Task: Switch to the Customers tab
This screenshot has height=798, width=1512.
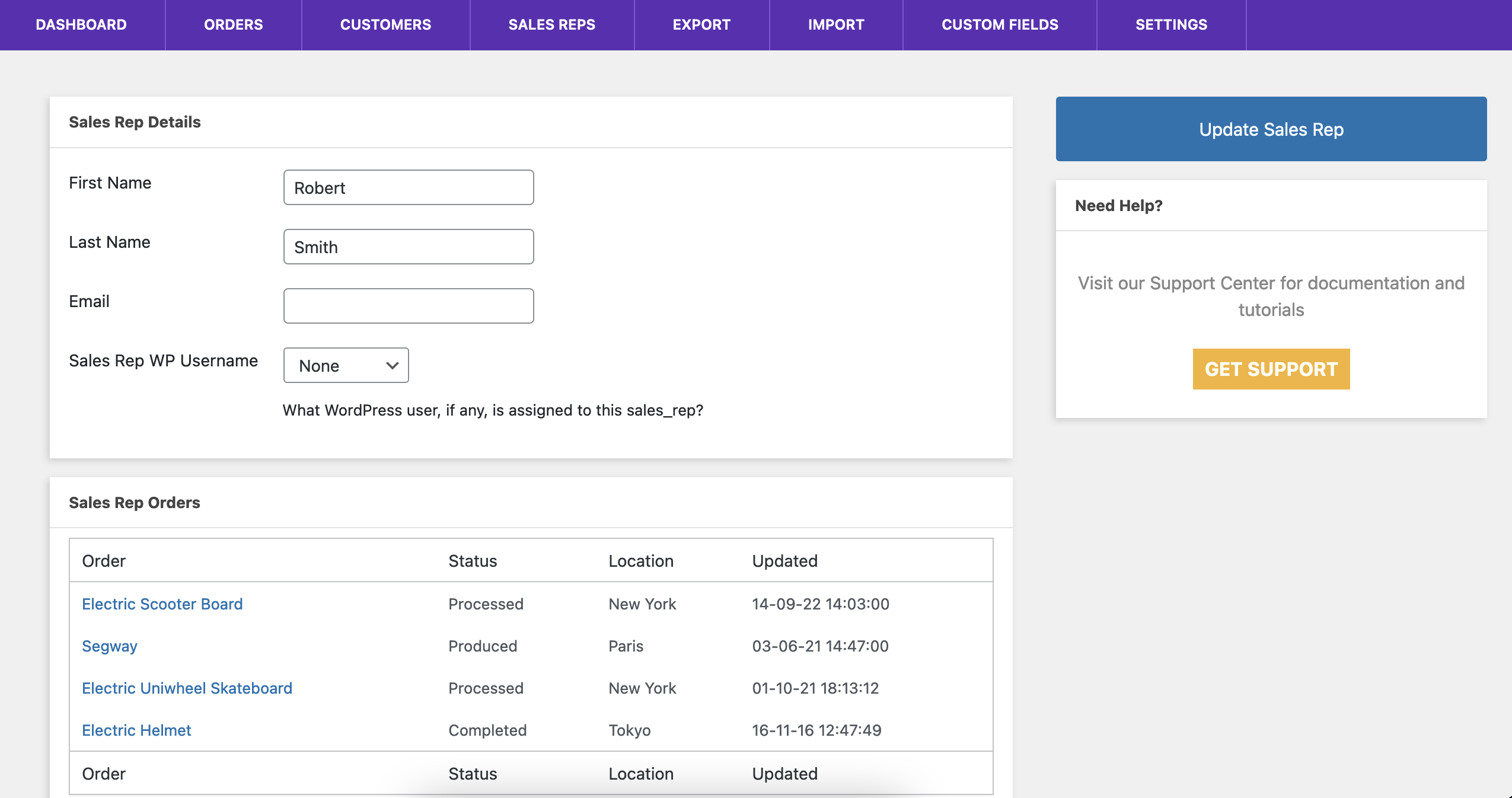Action: click(385, 25)
